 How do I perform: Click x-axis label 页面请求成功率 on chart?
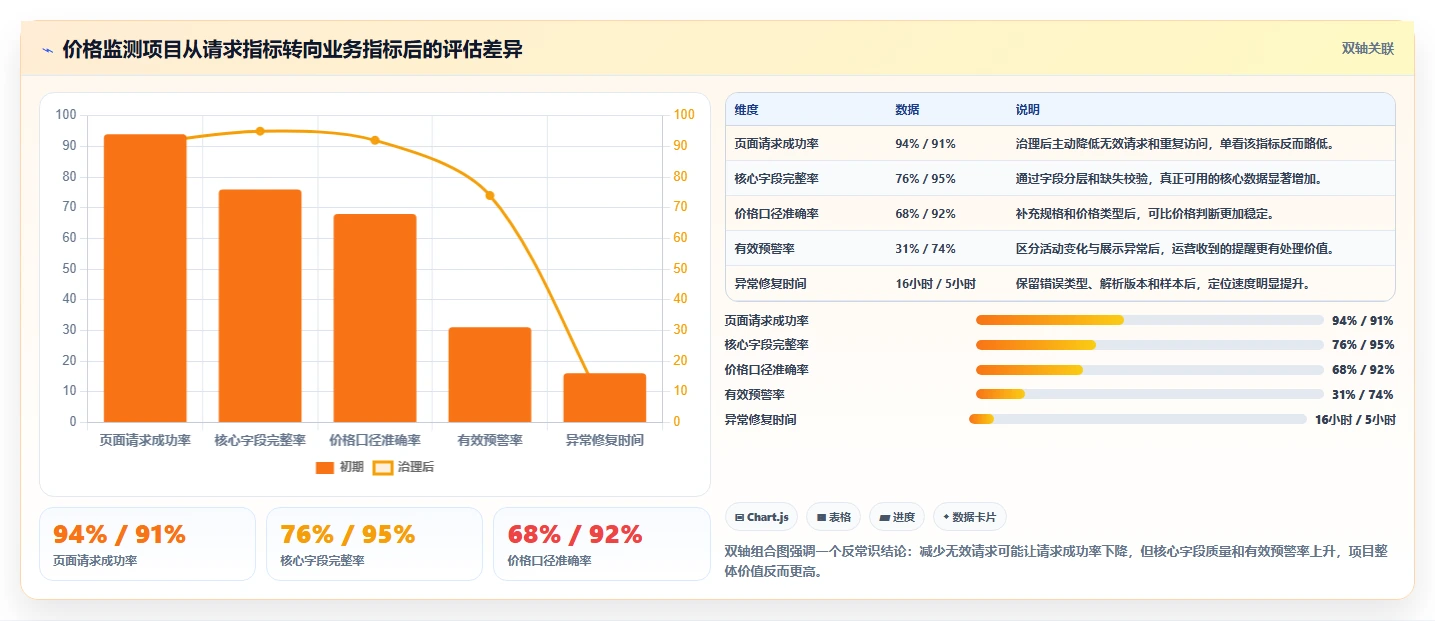(145, 440)
